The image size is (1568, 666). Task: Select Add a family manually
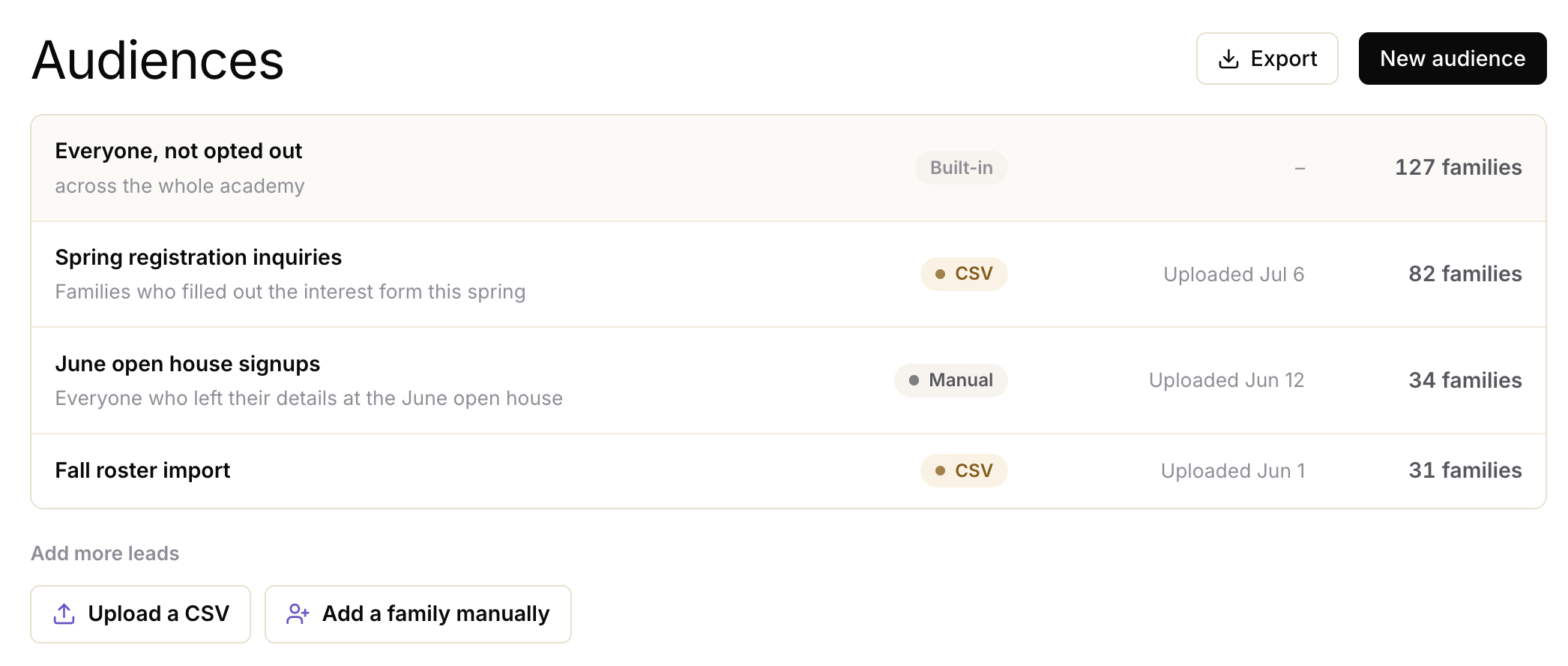418,614
